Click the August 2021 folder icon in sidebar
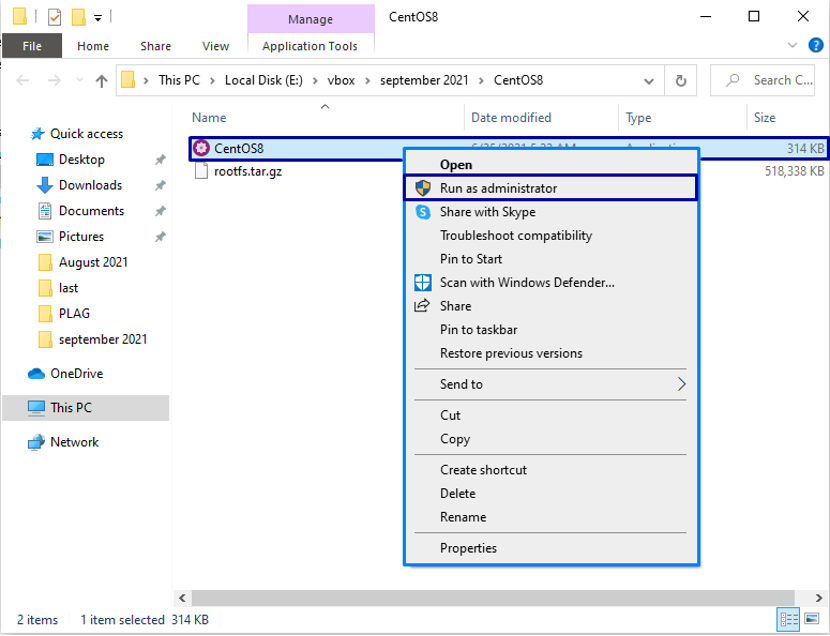830x636 pixels. [x=46, y=262]
